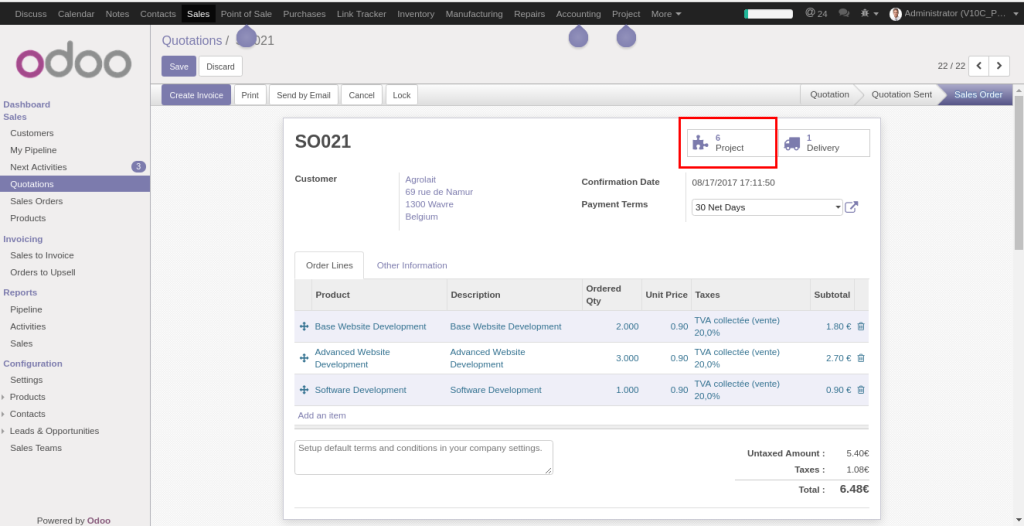The height and width of the screenshot is (526, 1024).
Task: Expand the Contacts configuration submenu
Action: click(x=27, y=414)
